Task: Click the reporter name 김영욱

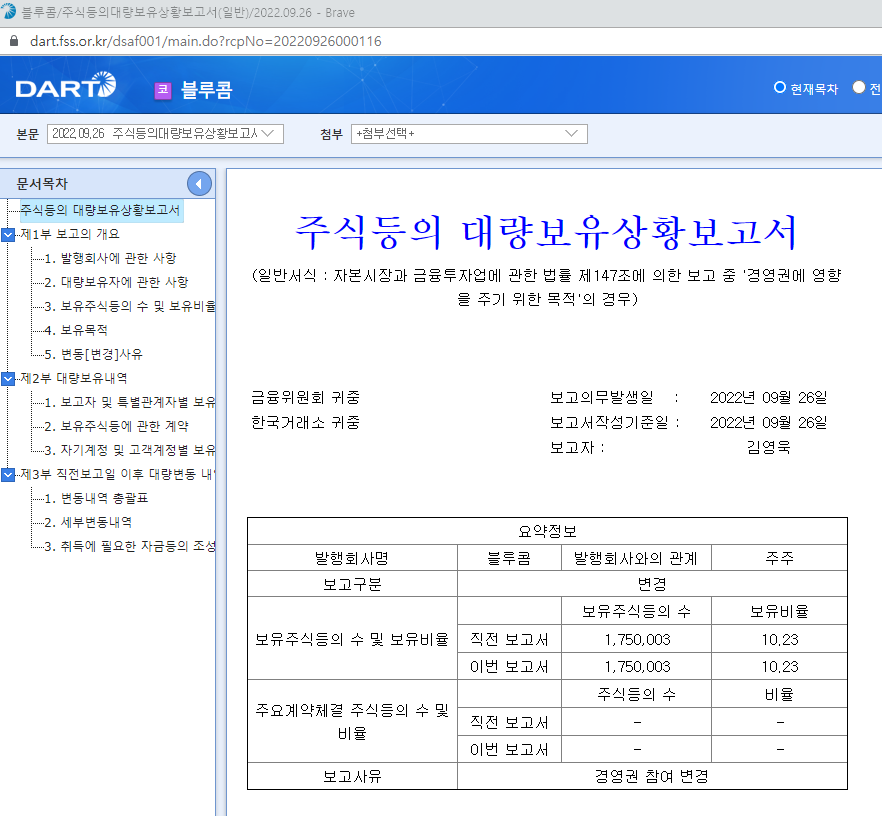Action: pyautogui.click(x=768, y=447)
